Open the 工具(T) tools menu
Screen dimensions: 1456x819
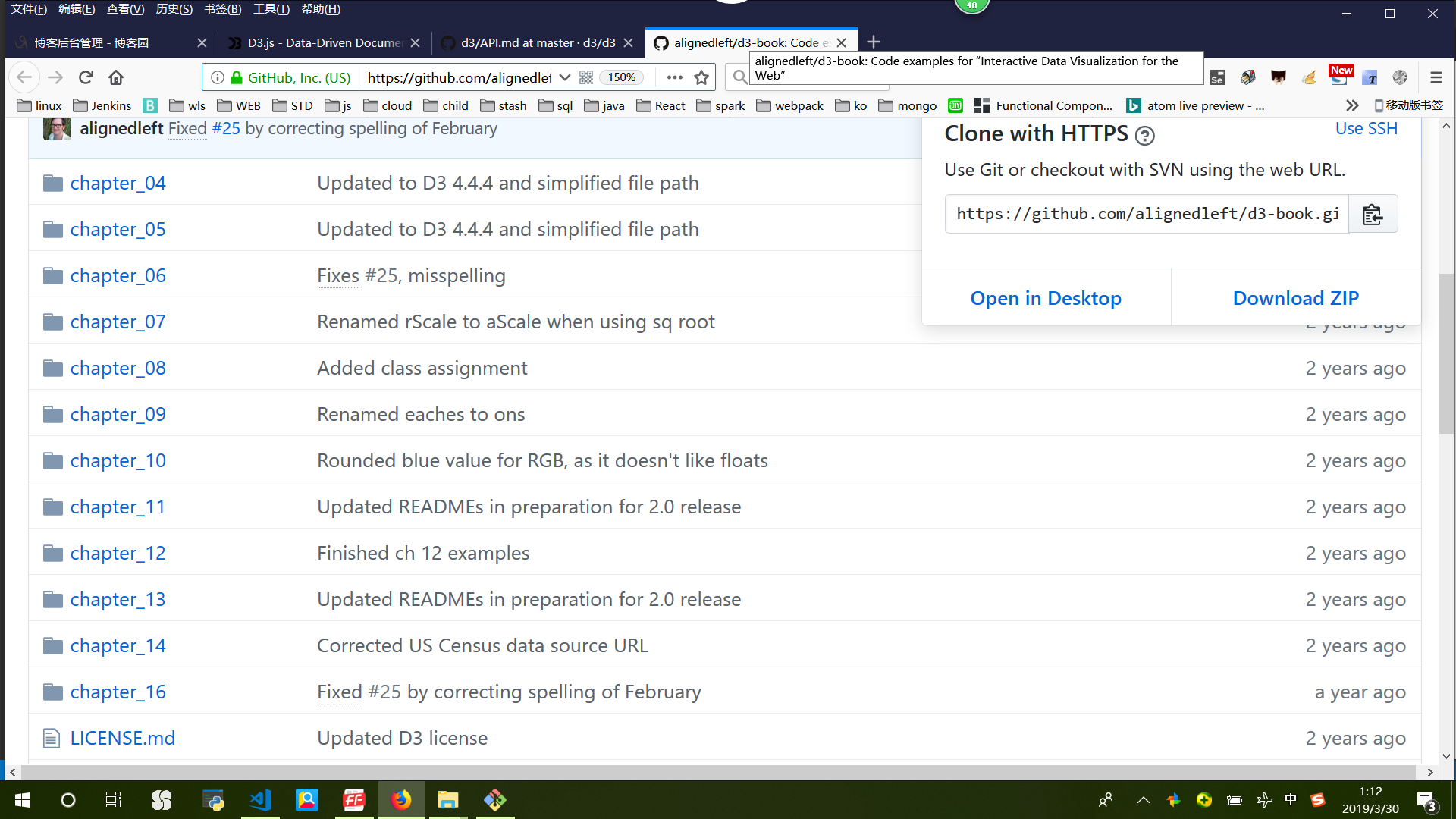tap(271, 9)
